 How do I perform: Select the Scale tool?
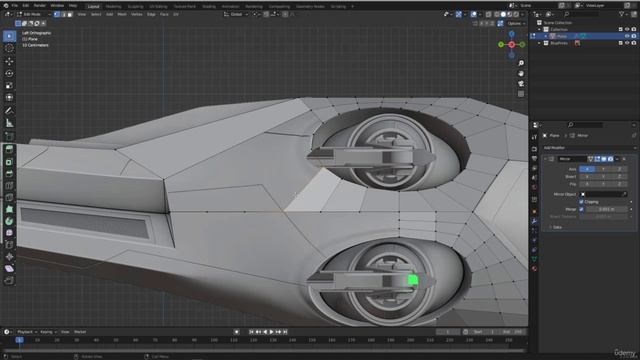[9, 86]
